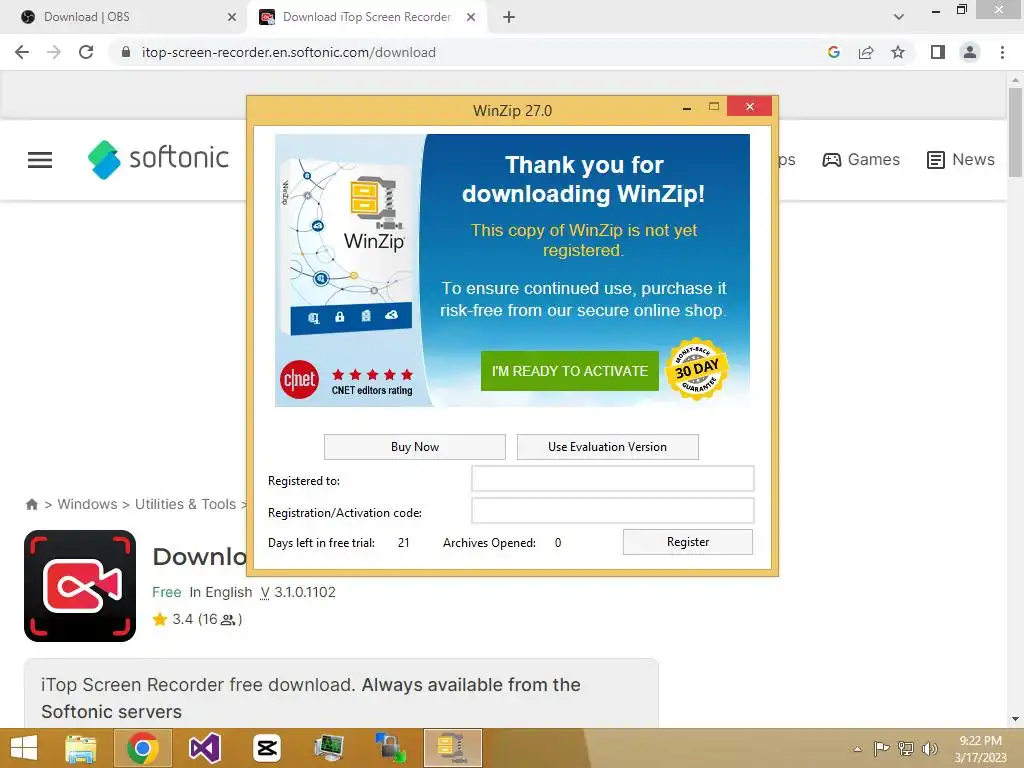Image resolution: width=1024 pixels, height=768 pixels.
Task: Click the scrollbar up arrow
Action: 1015,79
